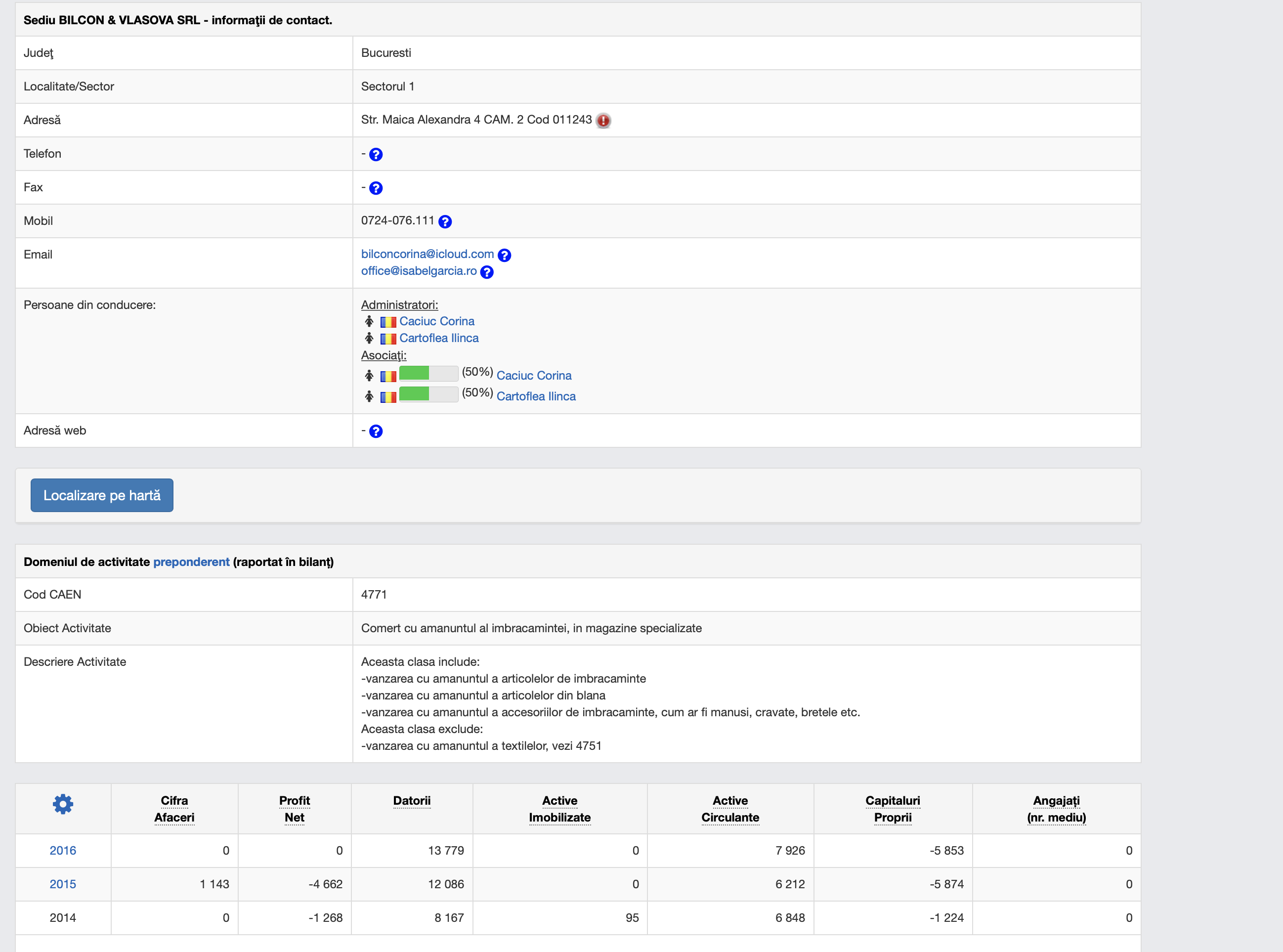Image resolution: width=1283 pixels, height=952 pixels.
Task: Open administrator Caciuc Corina's profile link
Action: (437, 322)
